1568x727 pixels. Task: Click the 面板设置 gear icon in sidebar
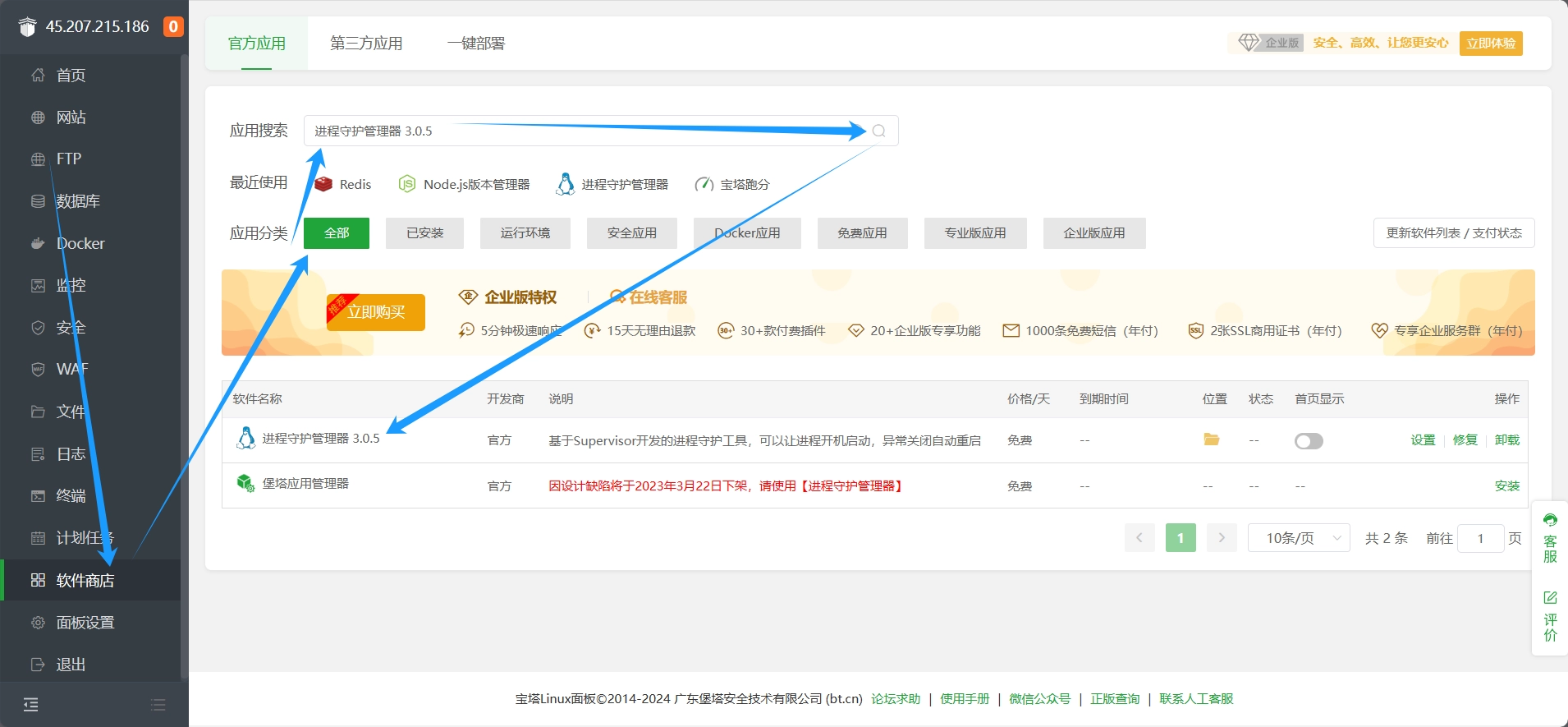(38, 623)
